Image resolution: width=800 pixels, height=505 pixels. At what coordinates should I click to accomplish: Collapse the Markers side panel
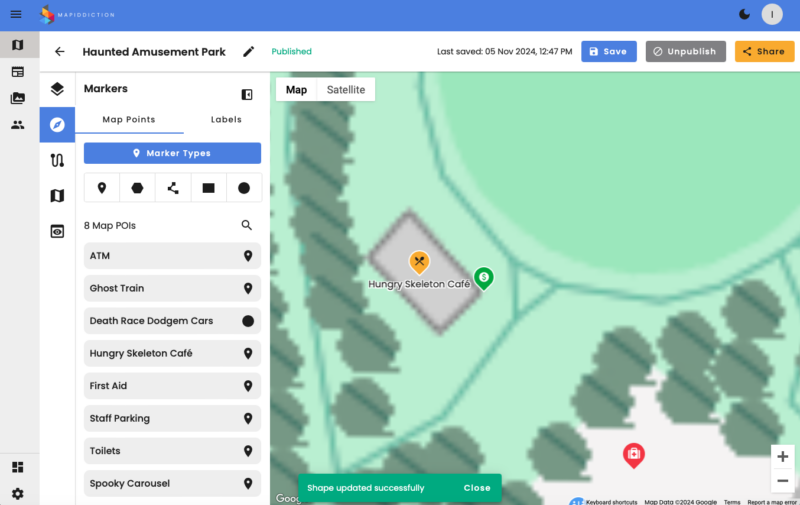(247, 94)
